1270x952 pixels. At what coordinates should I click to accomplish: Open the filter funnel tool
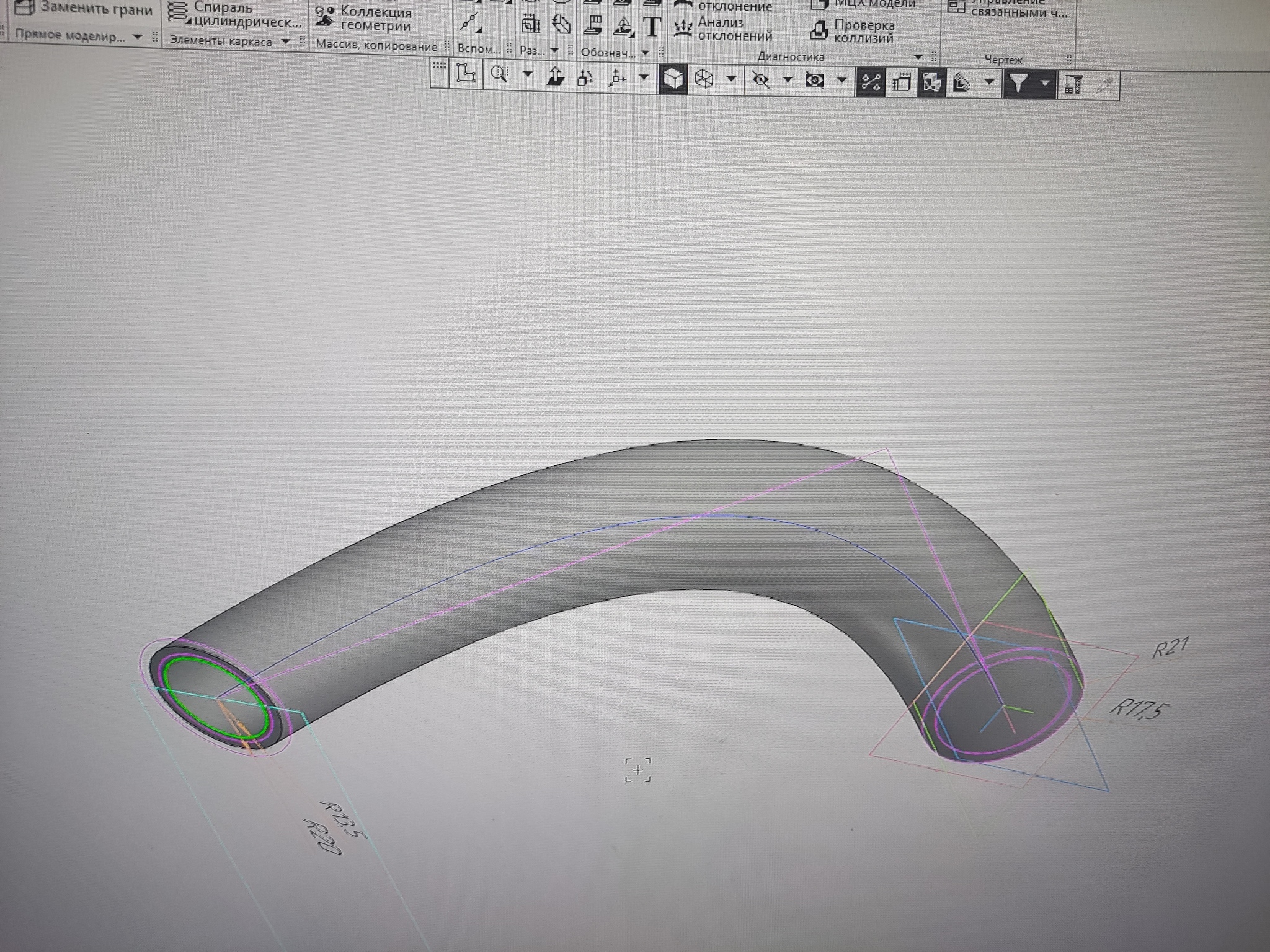click(x=1018, y=82)
